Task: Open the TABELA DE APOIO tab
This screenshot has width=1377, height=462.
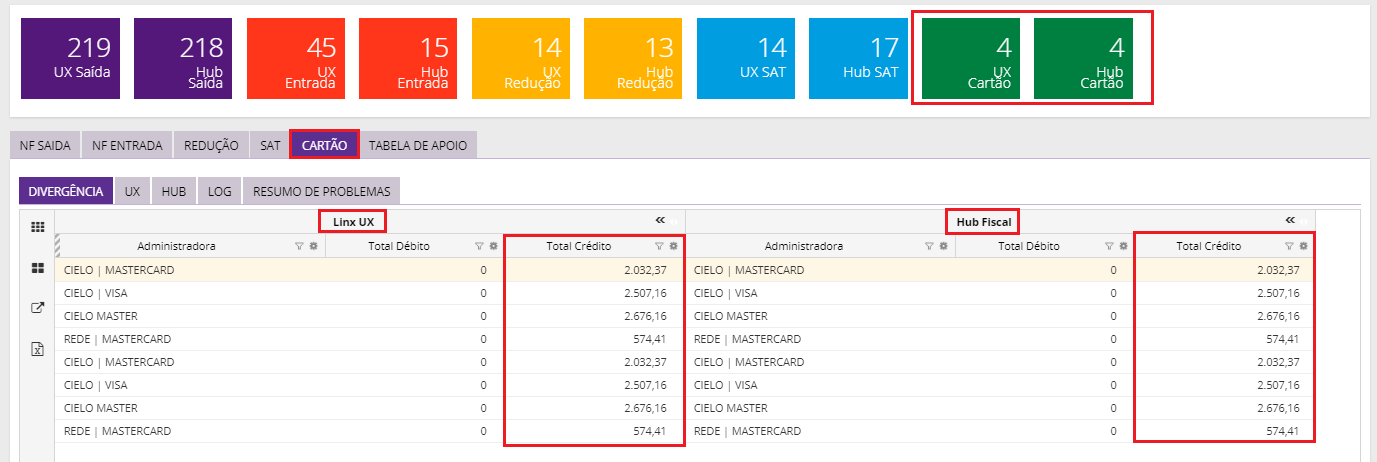Action: point(418,145)
